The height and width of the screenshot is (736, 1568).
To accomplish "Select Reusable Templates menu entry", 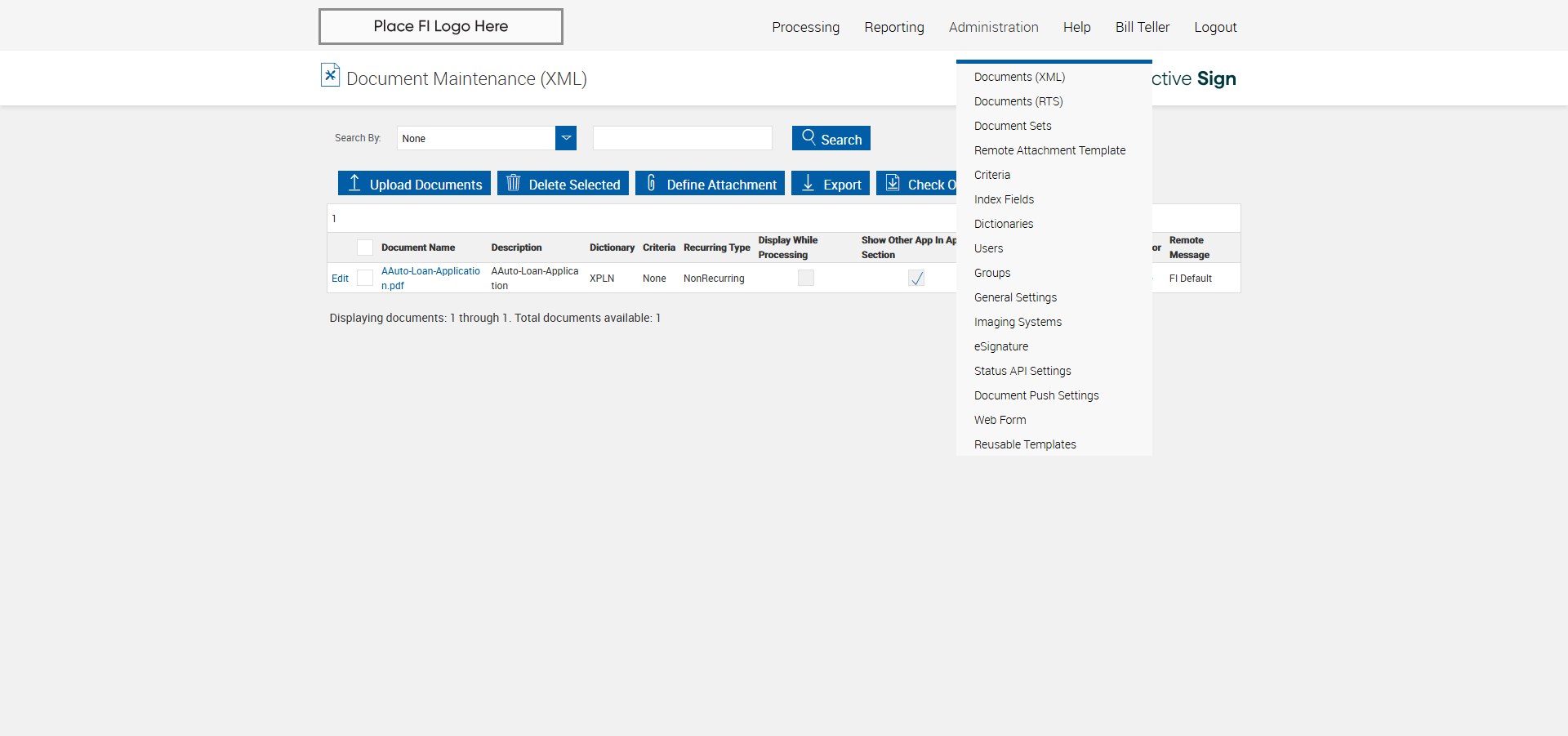I will tap(1025, 444).
